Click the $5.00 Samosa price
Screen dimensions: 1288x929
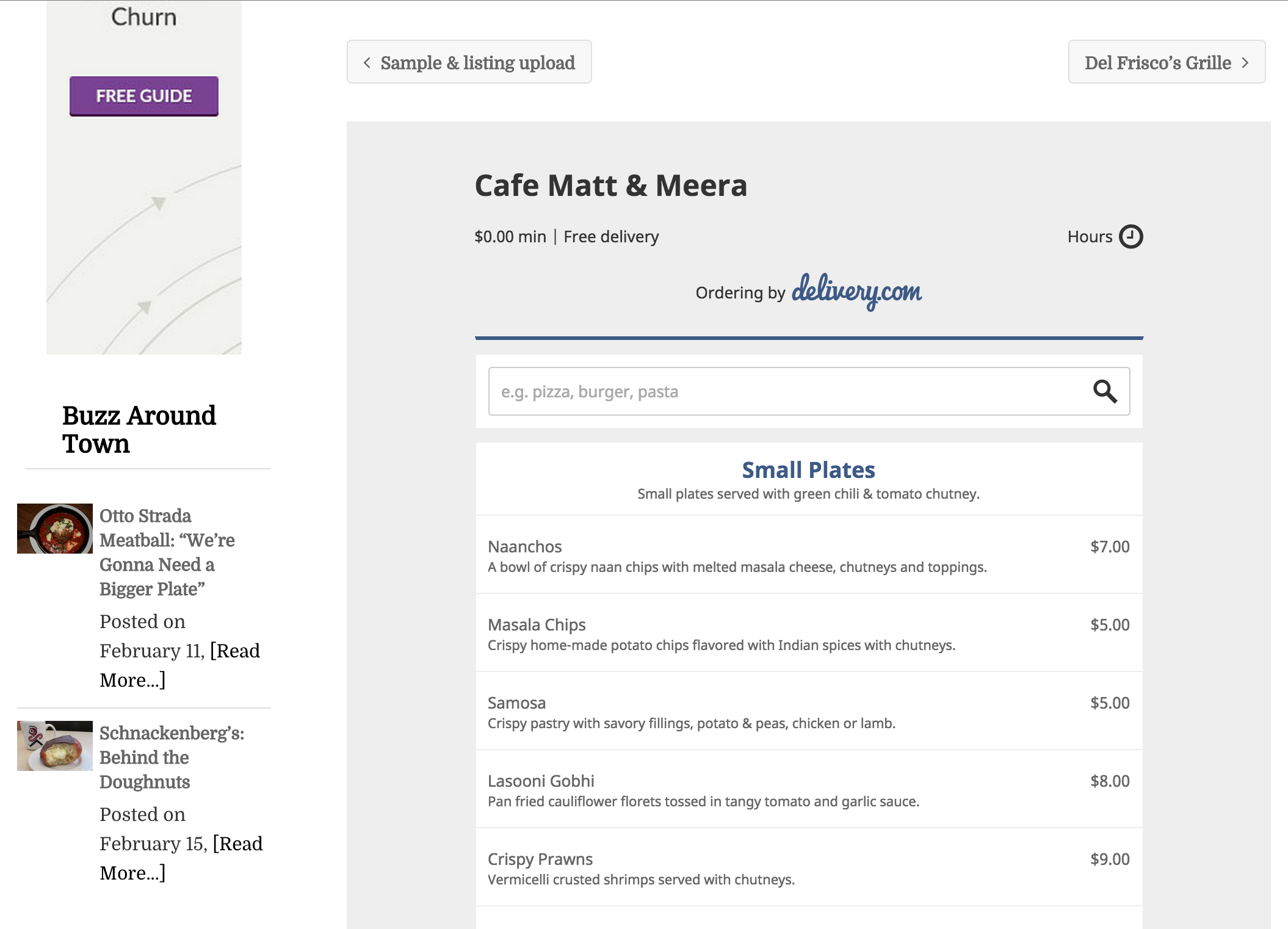(x=1110, y=703)
